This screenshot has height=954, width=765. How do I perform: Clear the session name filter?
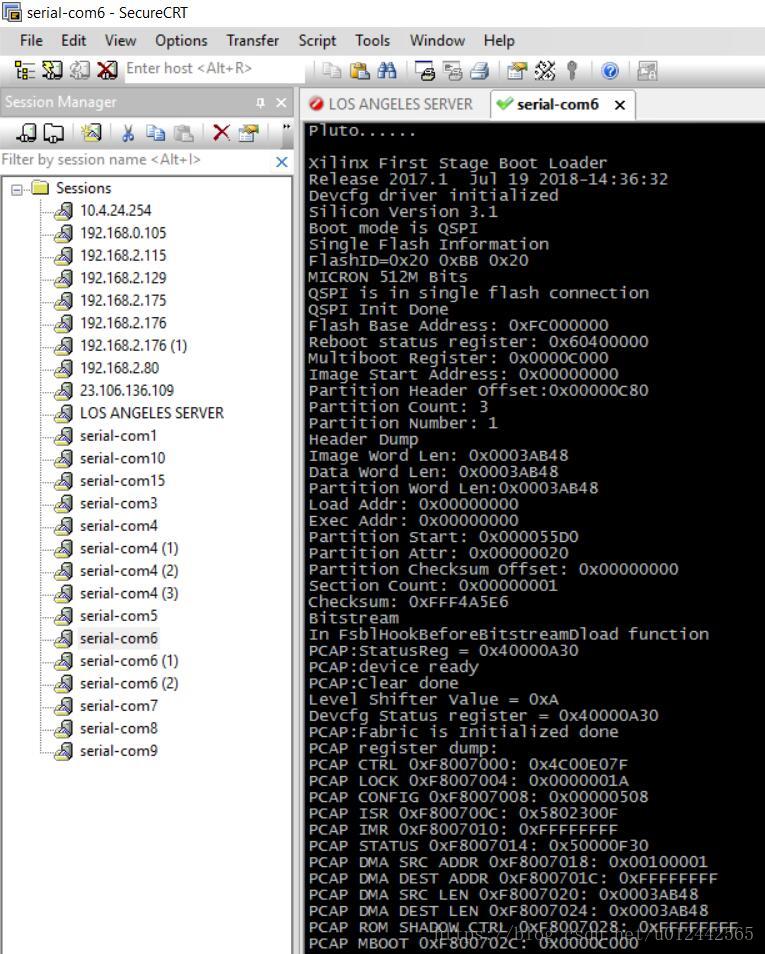(281, 162)
